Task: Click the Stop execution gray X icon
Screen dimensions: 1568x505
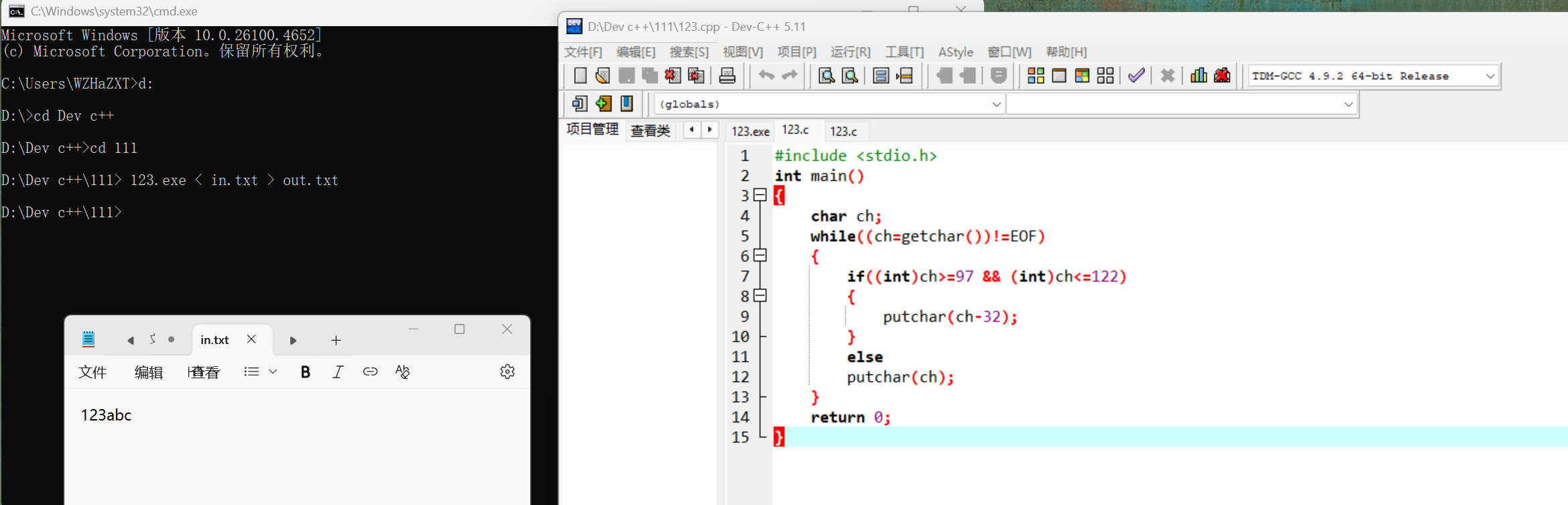Action: (1168, 76)
